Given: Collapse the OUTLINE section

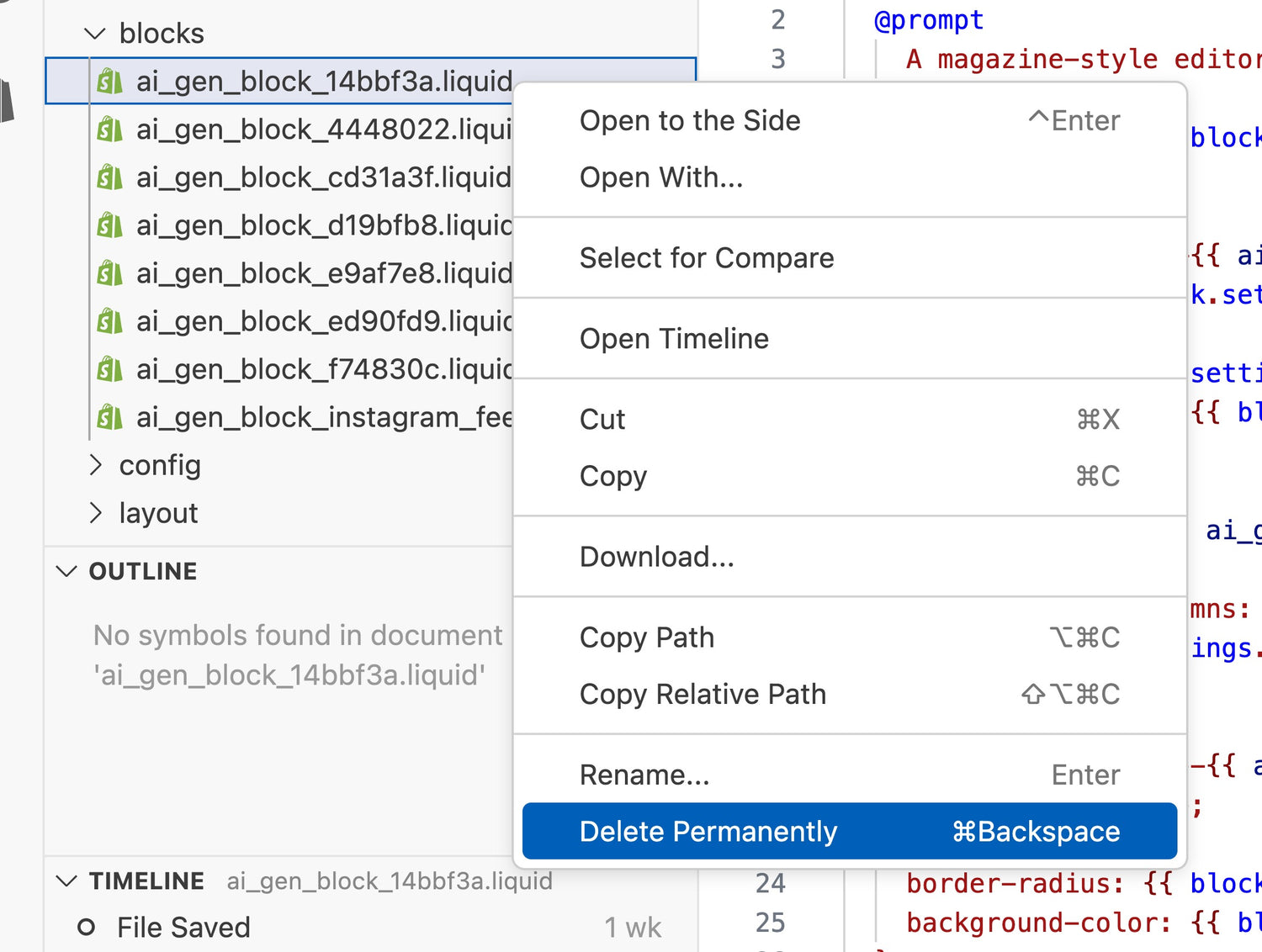Looking at the screenshot, I should (x=66, y=572).
